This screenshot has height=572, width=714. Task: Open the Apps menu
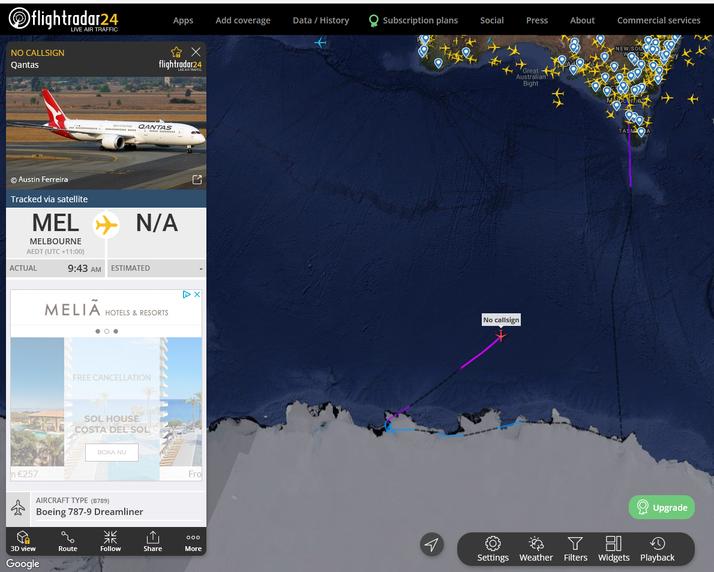pos(183,20)
